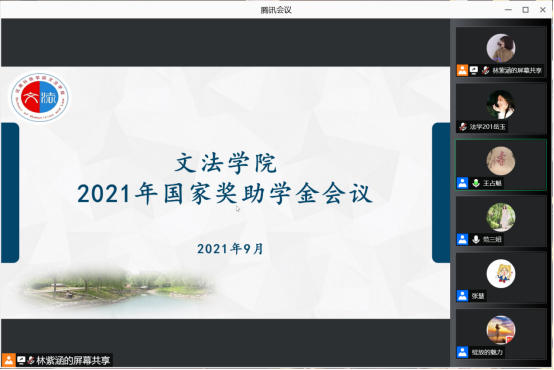The image size is (554, 370).
Task: Click the 腾讯会议 window title bar
Action: pos(276,10)
